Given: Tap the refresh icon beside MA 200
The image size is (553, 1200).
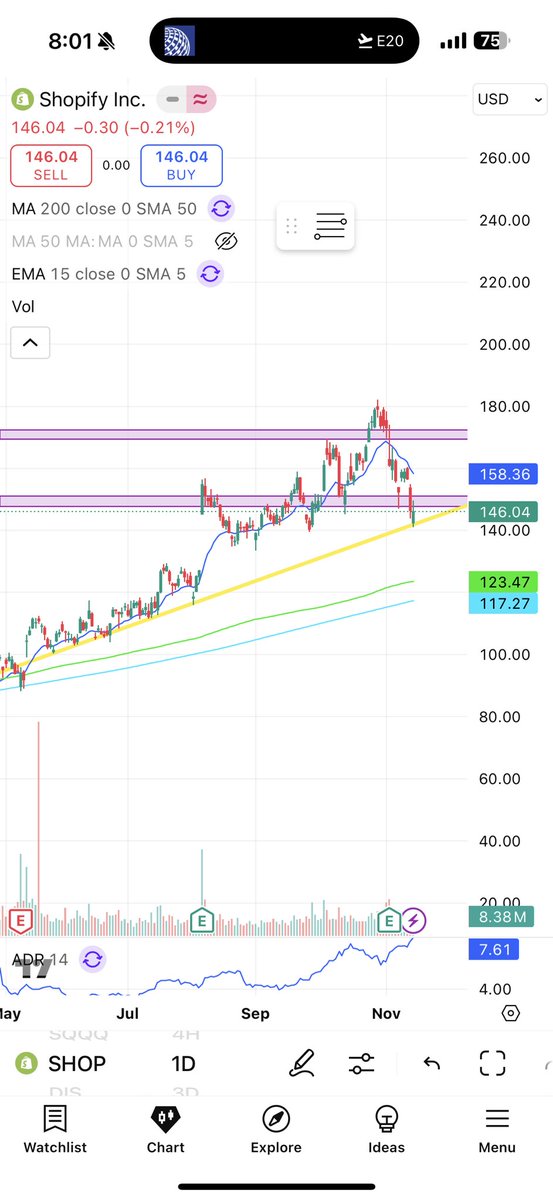Looking at the screenshot, I should pos(221,209).
